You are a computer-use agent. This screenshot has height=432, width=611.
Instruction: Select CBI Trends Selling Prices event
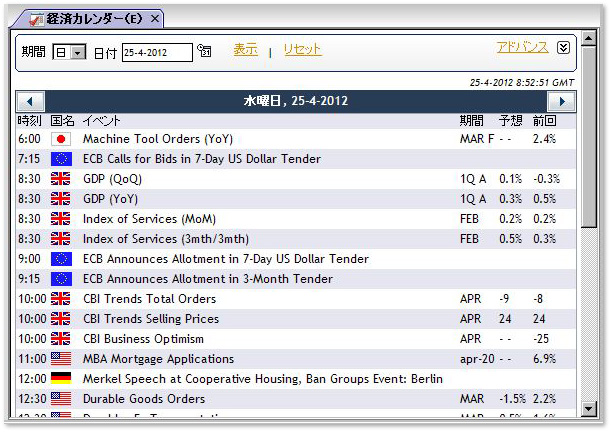151,319
